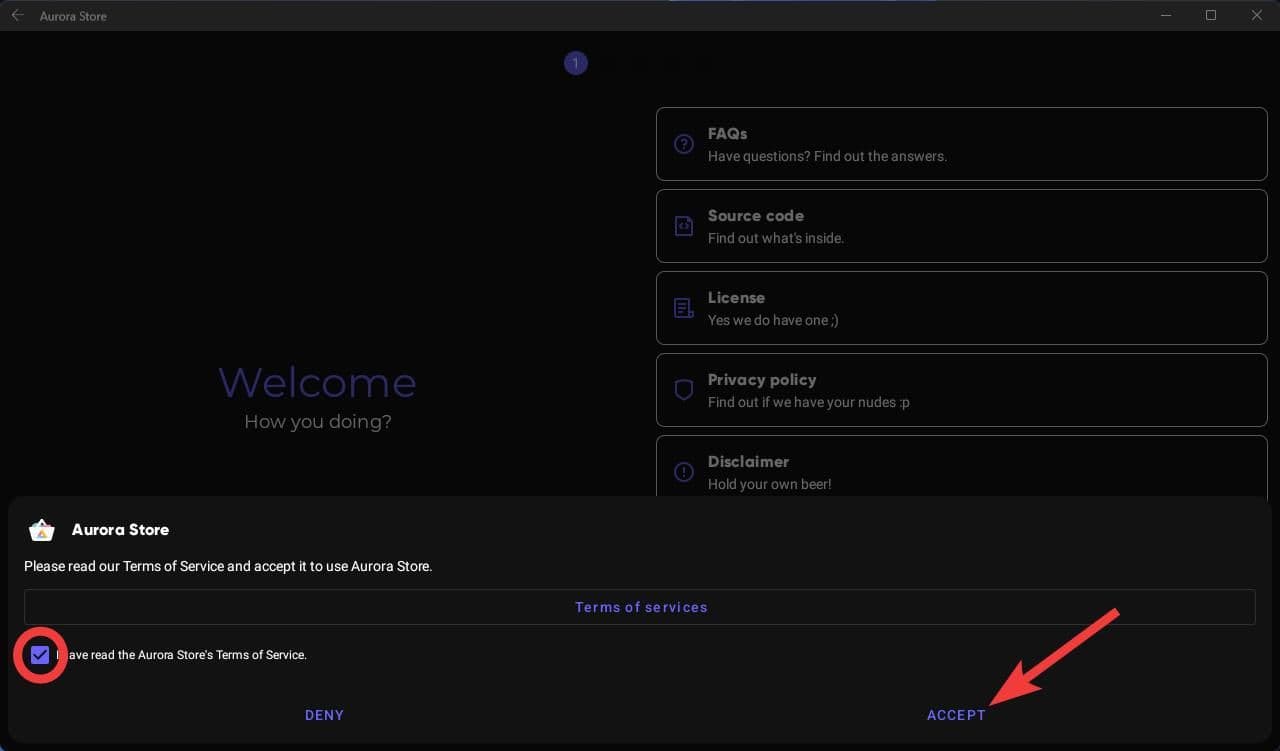Image resolution: width=1280 pixels, height=751 pixels.
Task: Click the FAQs question mark icon
Action: [x=684, y=144]
